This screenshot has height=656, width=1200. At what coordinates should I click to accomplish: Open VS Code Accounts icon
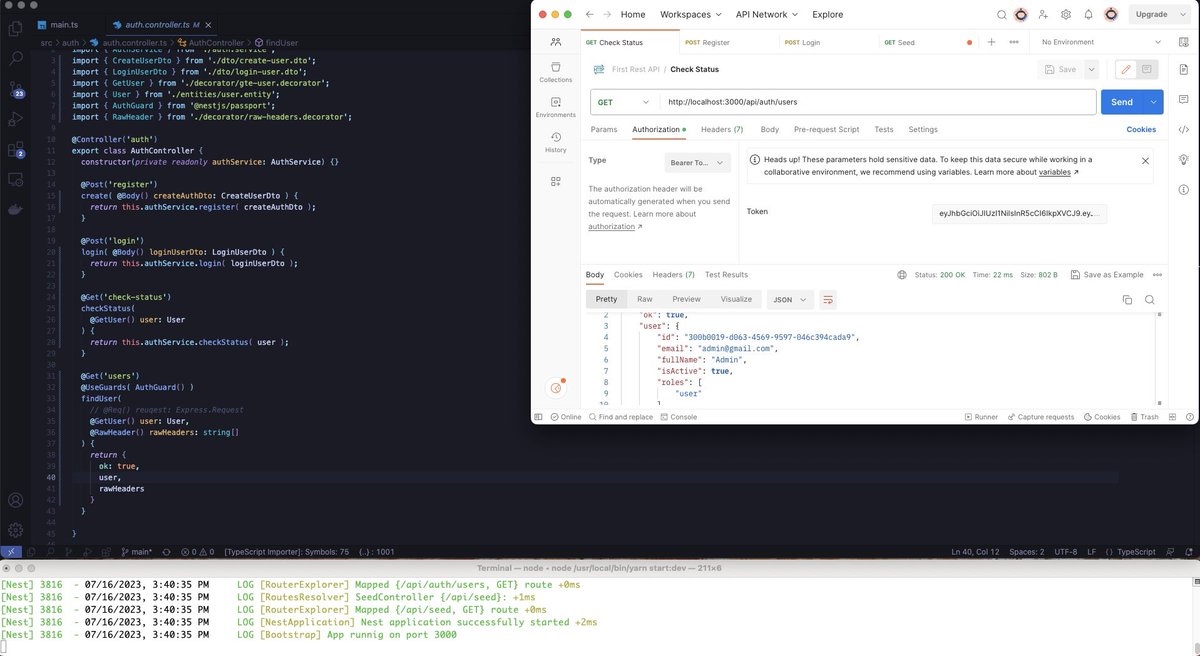16,500
